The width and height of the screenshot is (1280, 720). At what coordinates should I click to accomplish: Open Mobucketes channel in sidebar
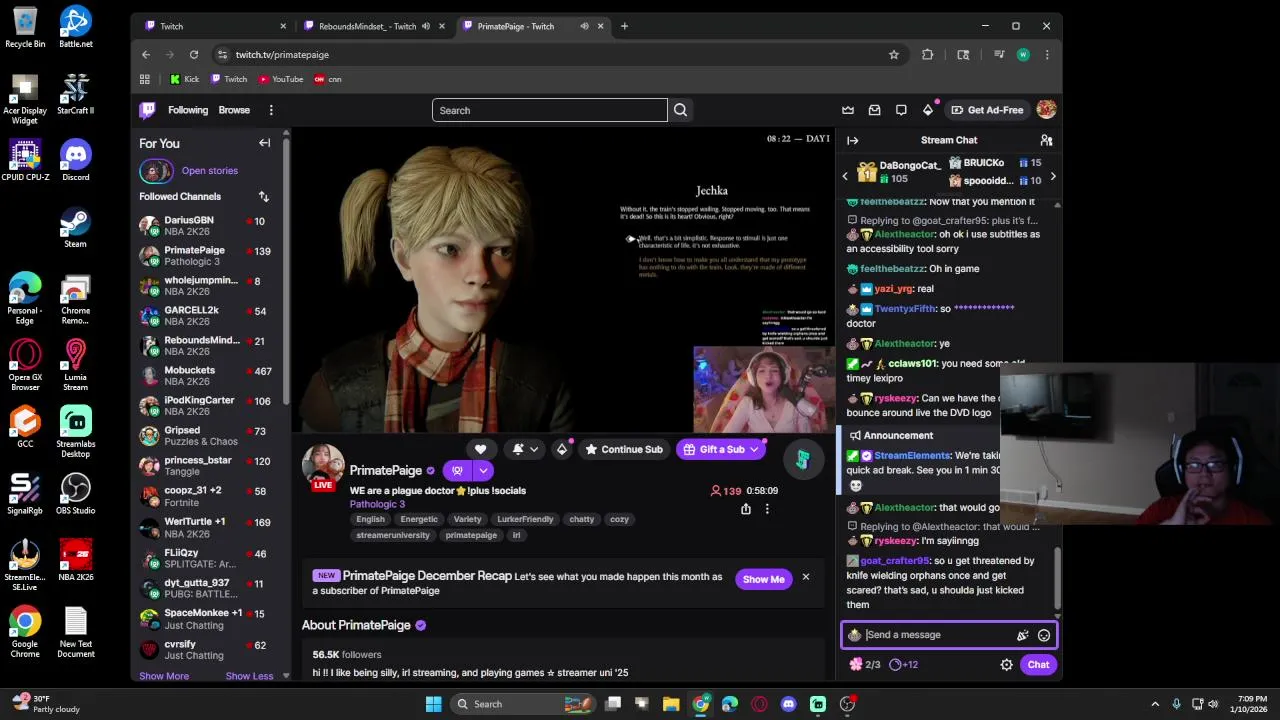210,376
